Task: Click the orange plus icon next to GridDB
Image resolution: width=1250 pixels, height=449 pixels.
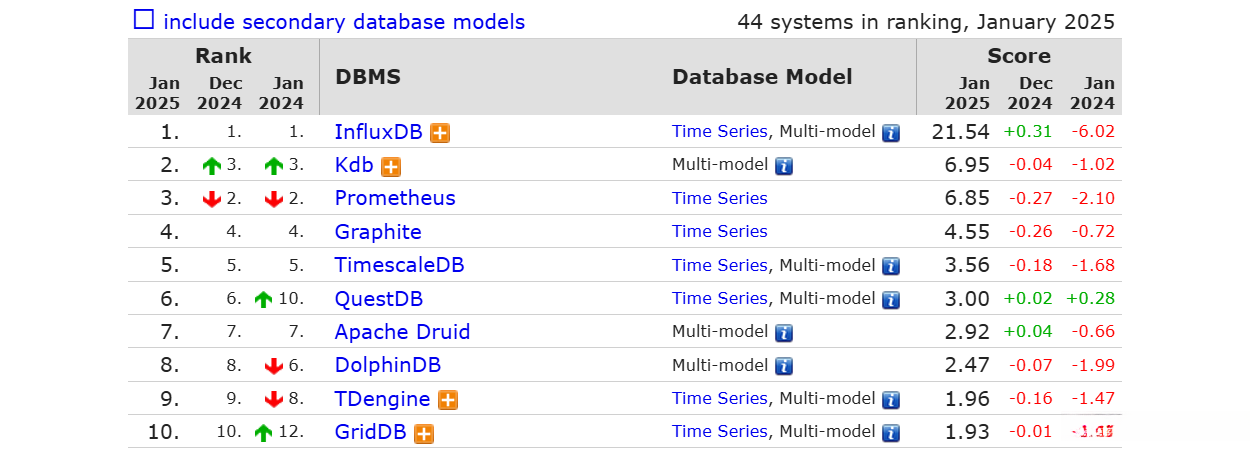Action: (424, 434)
